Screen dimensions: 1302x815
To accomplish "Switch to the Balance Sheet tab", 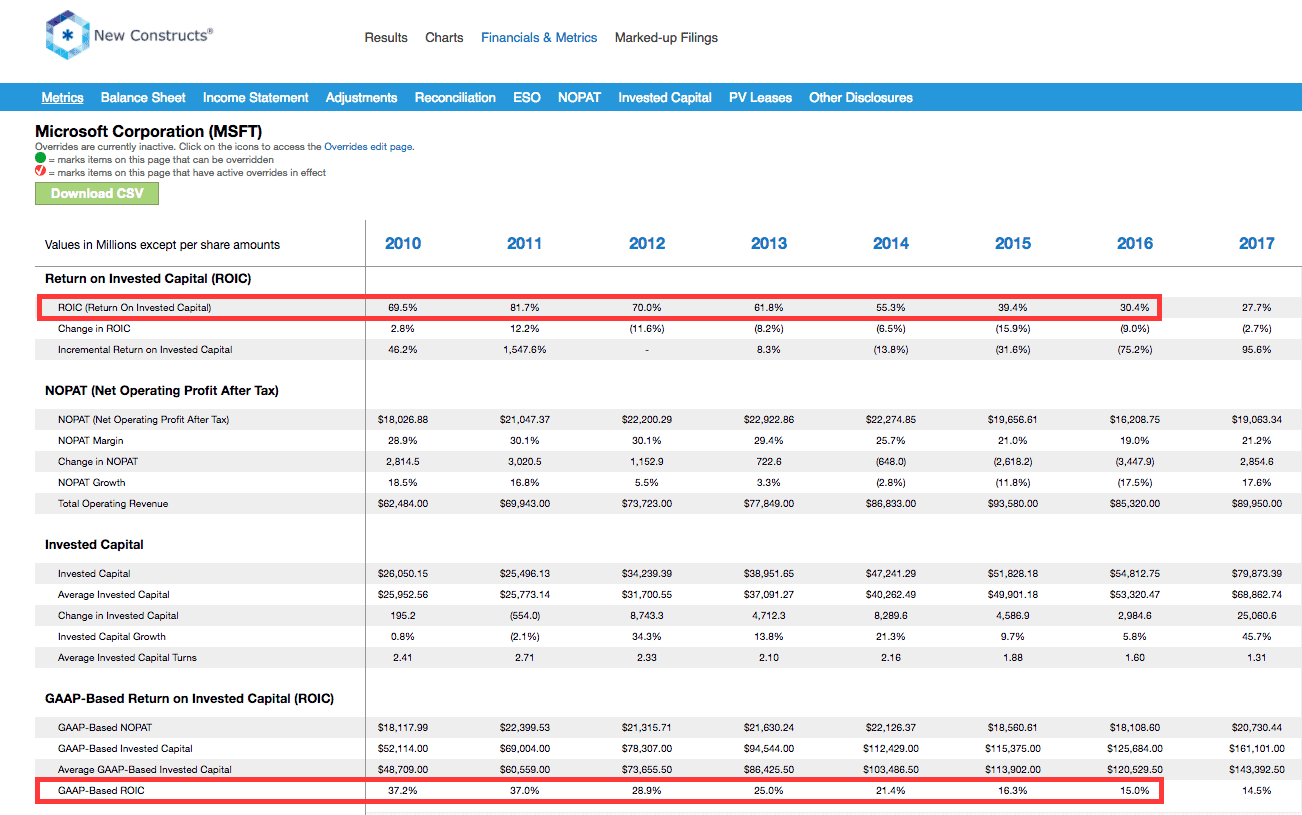I will tap(143, 98).
